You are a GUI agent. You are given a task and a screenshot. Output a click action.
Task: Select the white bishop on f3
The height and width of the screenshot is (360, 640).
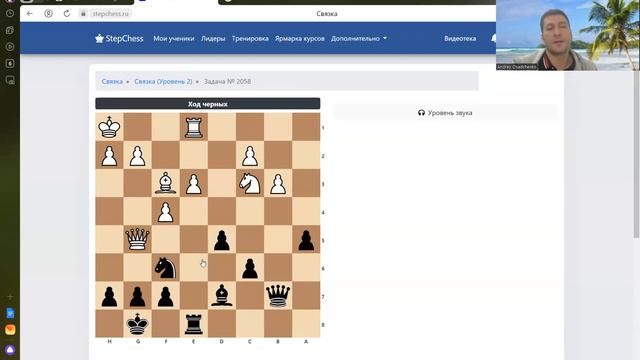165,183
